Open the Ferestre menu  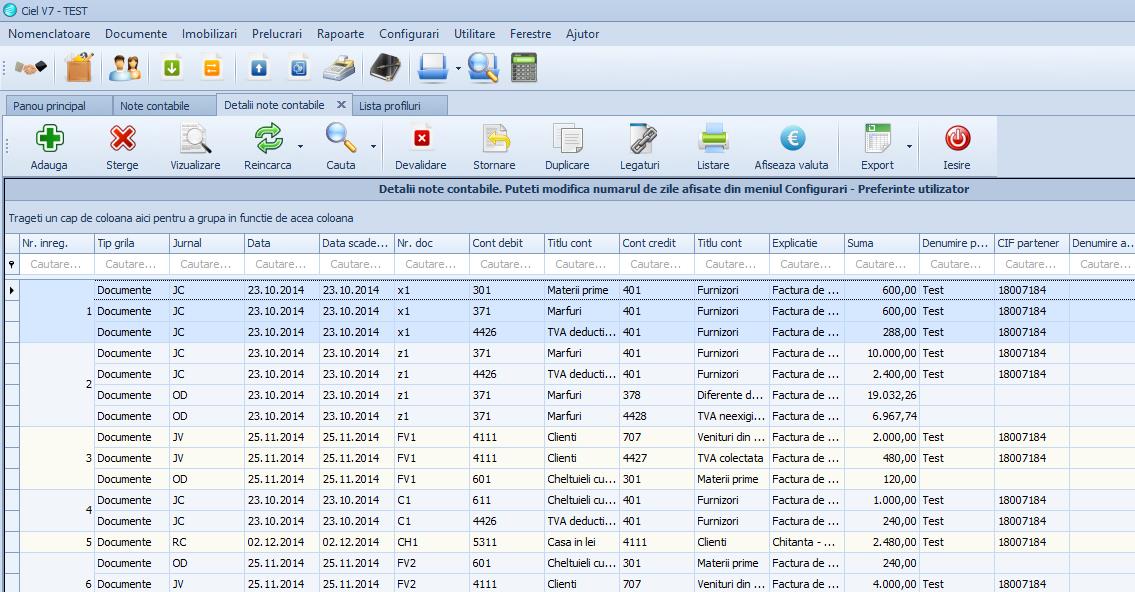(x=531, y=34)
